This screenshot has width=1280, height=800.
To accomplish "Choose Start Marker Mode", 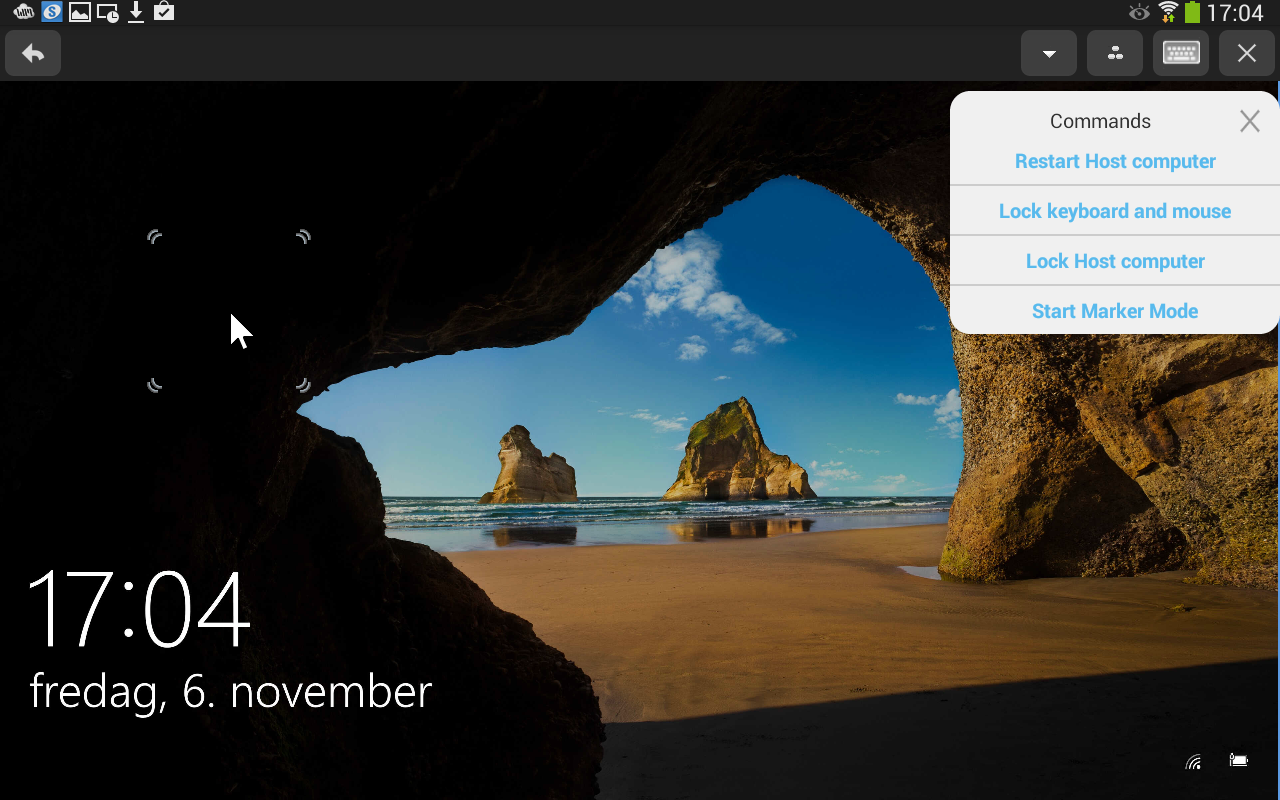I will coord(1115,311).
